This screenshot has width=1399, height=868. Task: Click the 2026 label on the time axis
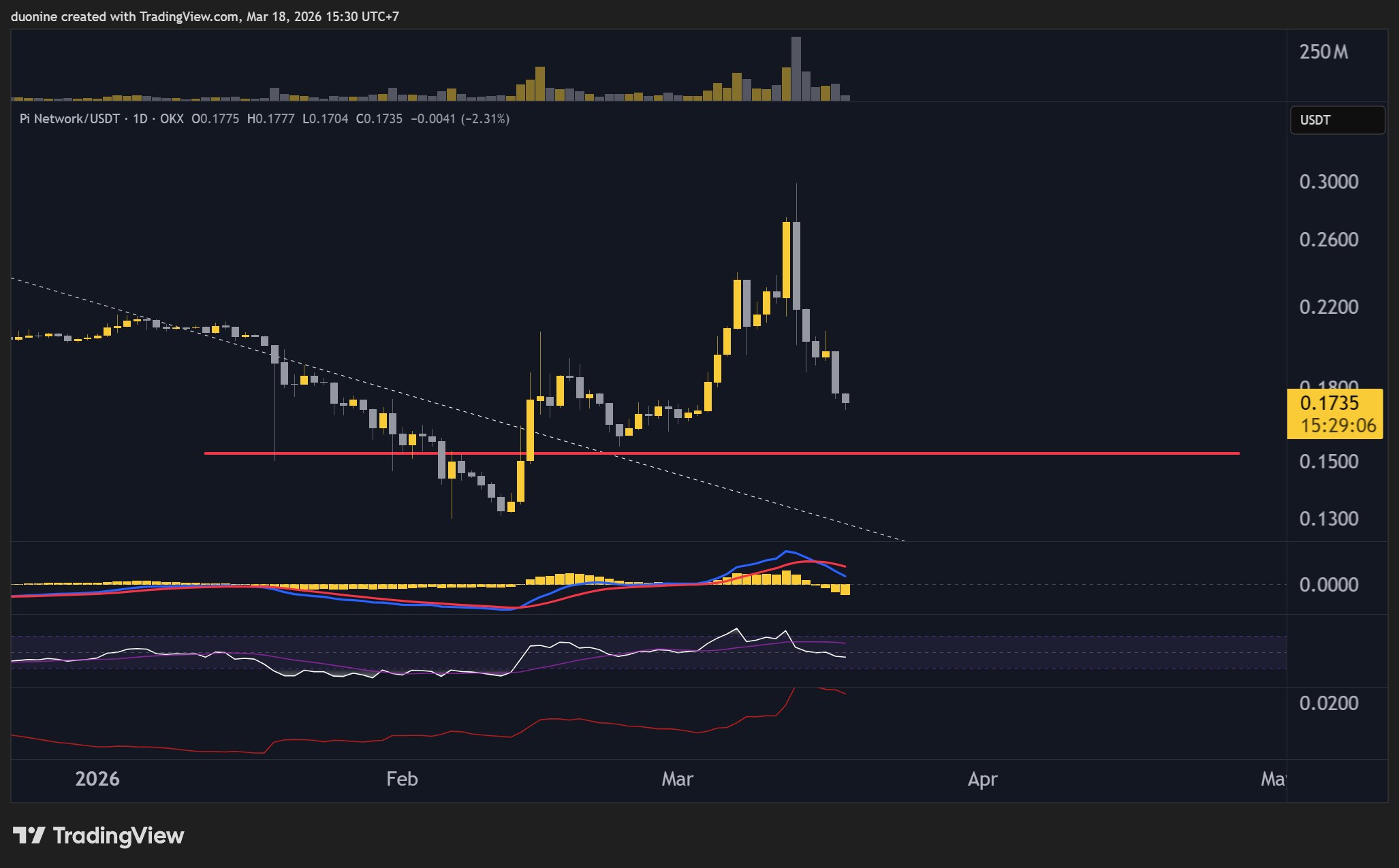tap(96, 779)
